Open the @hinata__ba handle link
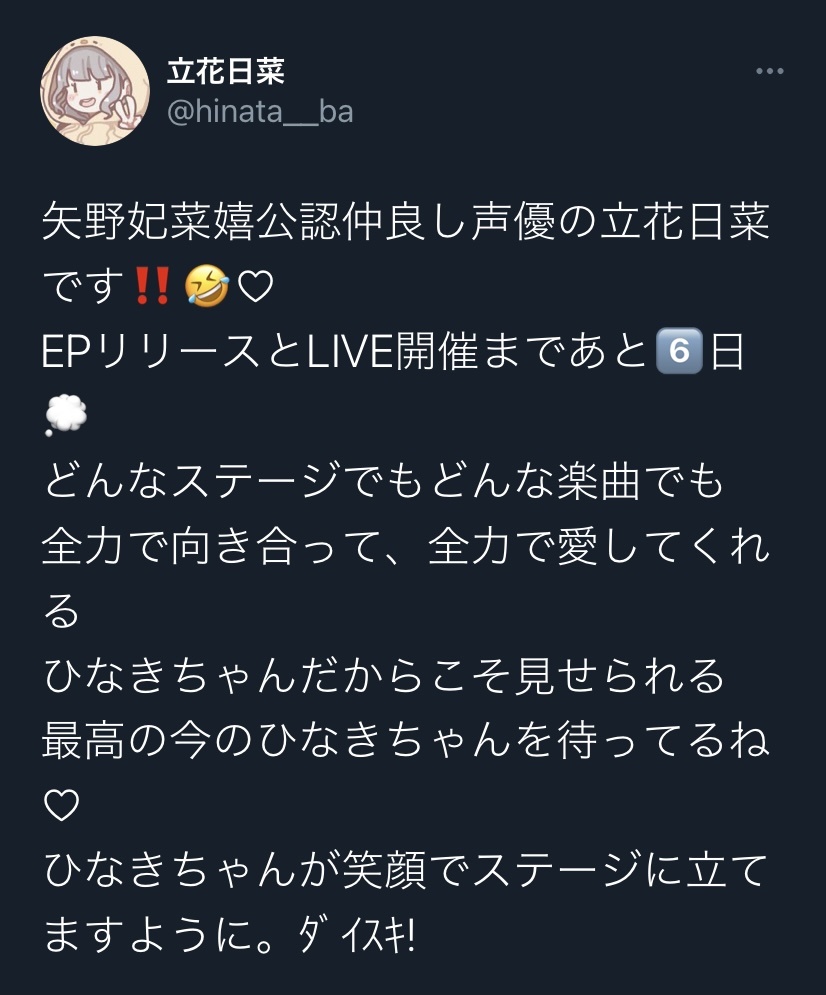 (x=260, y=112)
